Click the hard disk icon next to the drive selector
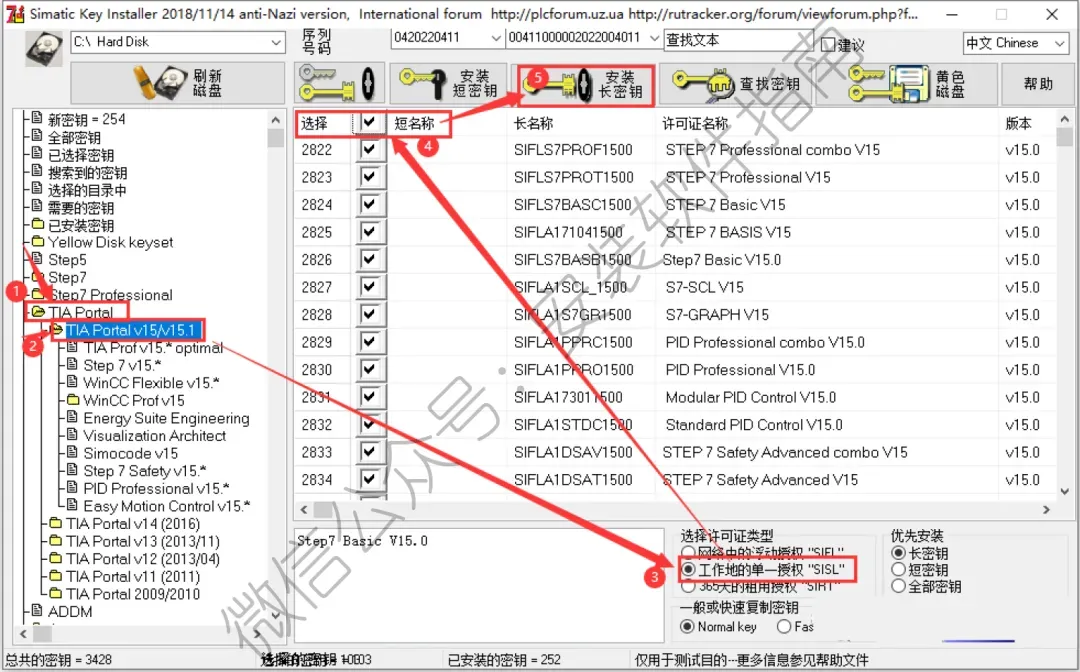 pos(44,48)
